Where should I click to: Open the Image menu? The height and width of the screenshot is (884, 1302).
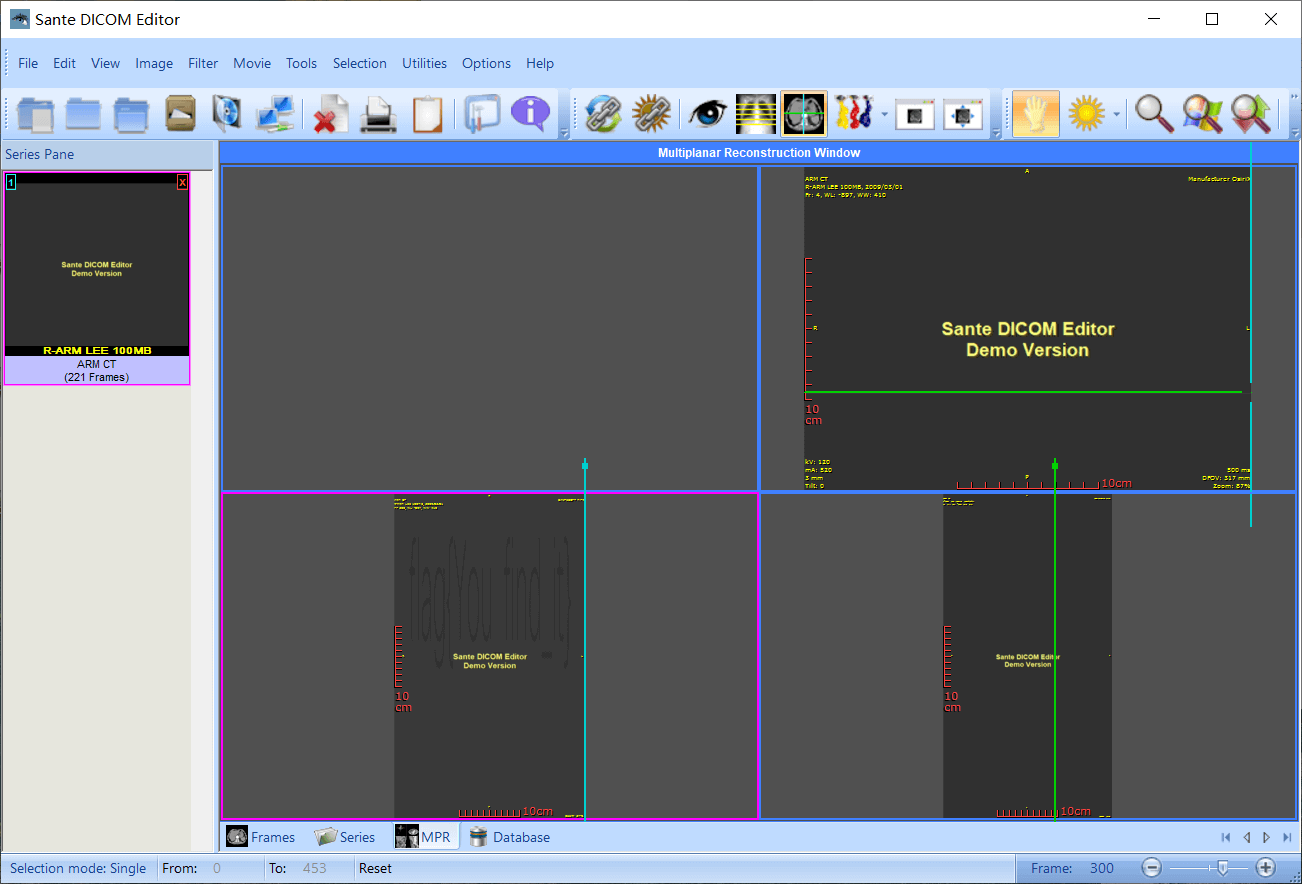coord(154,63)
